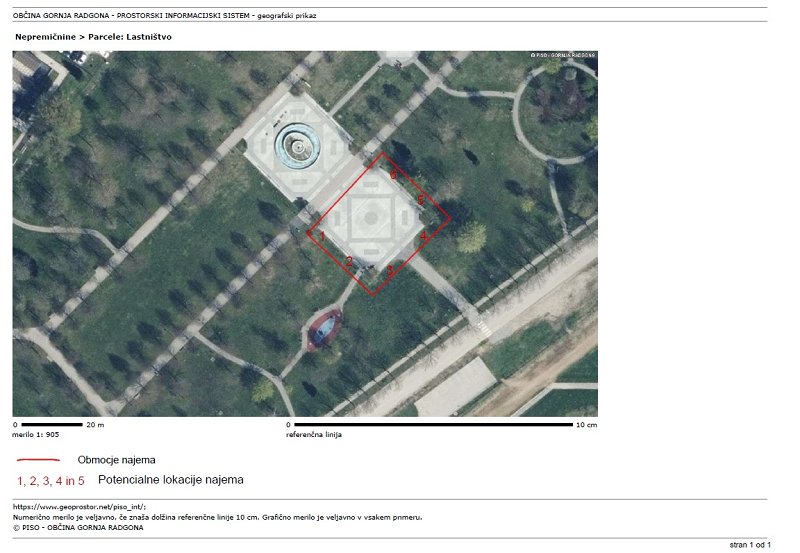Click the red location number 1 on the map
800x553 pixels.
(x=322, y=236)
